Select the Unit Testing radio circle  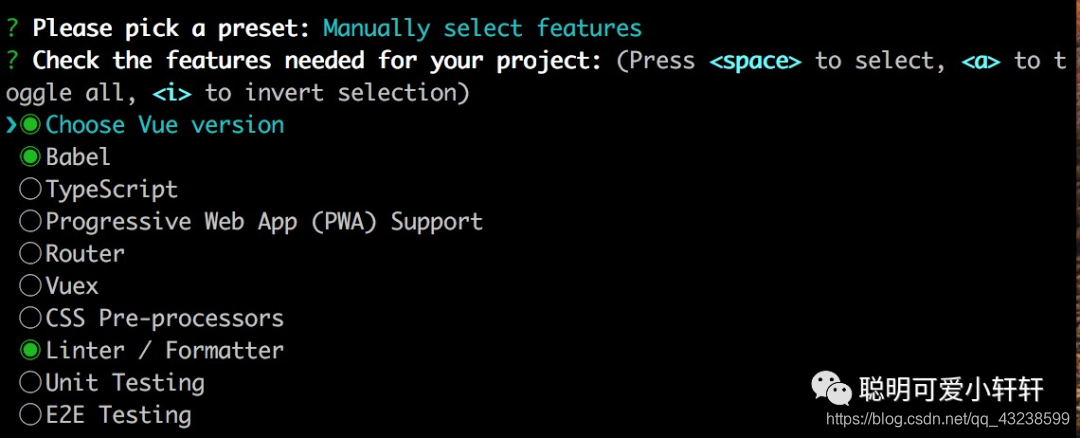[x=30, y=382]
